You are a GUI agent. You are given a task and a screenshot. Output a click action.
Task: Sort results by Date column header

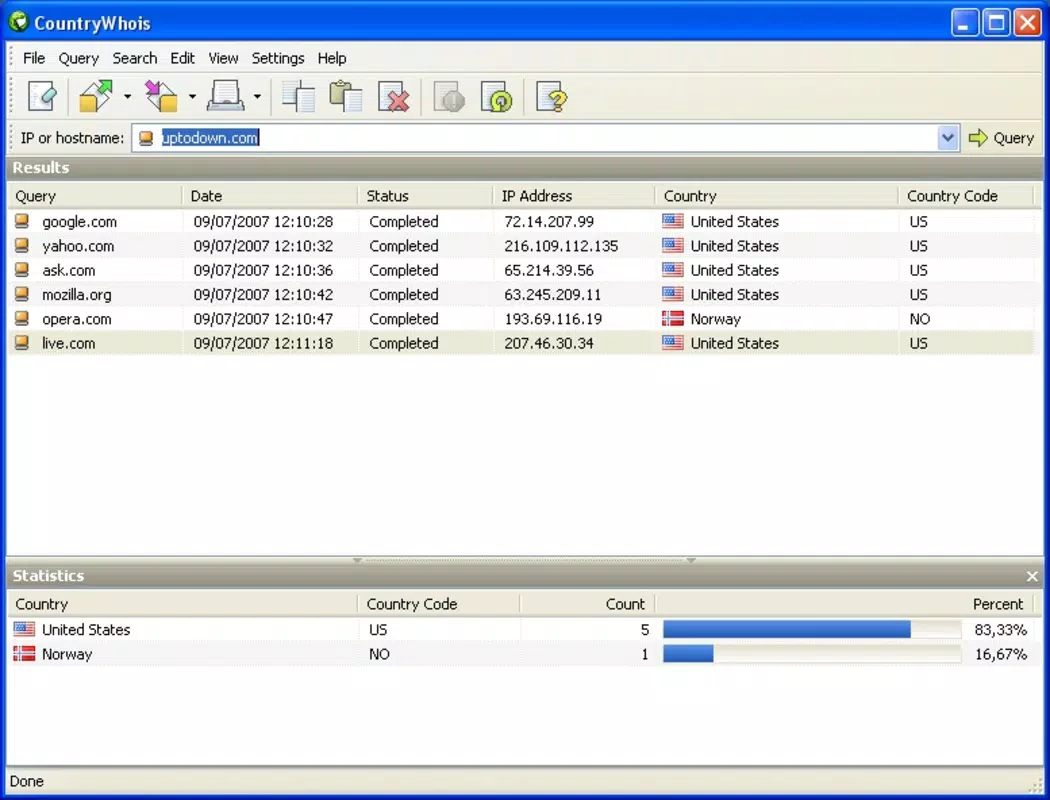coord(270,196)
